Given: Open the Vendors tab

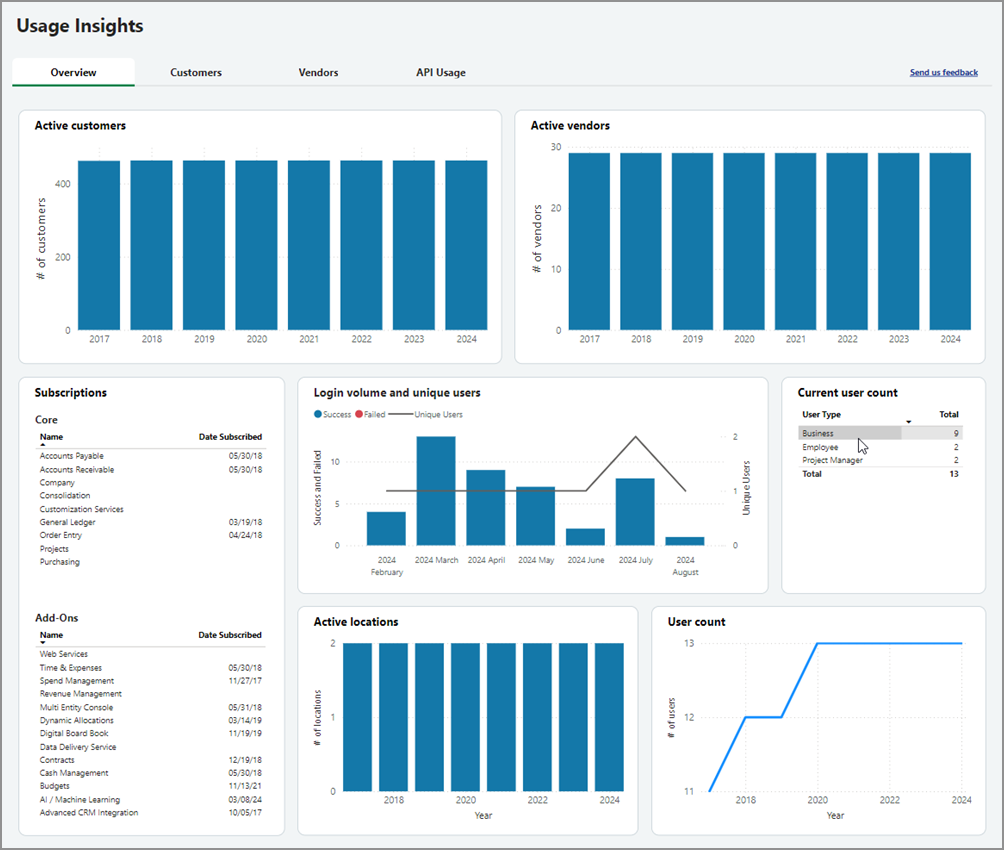Looking at the screenshot, I should point(318,73).
